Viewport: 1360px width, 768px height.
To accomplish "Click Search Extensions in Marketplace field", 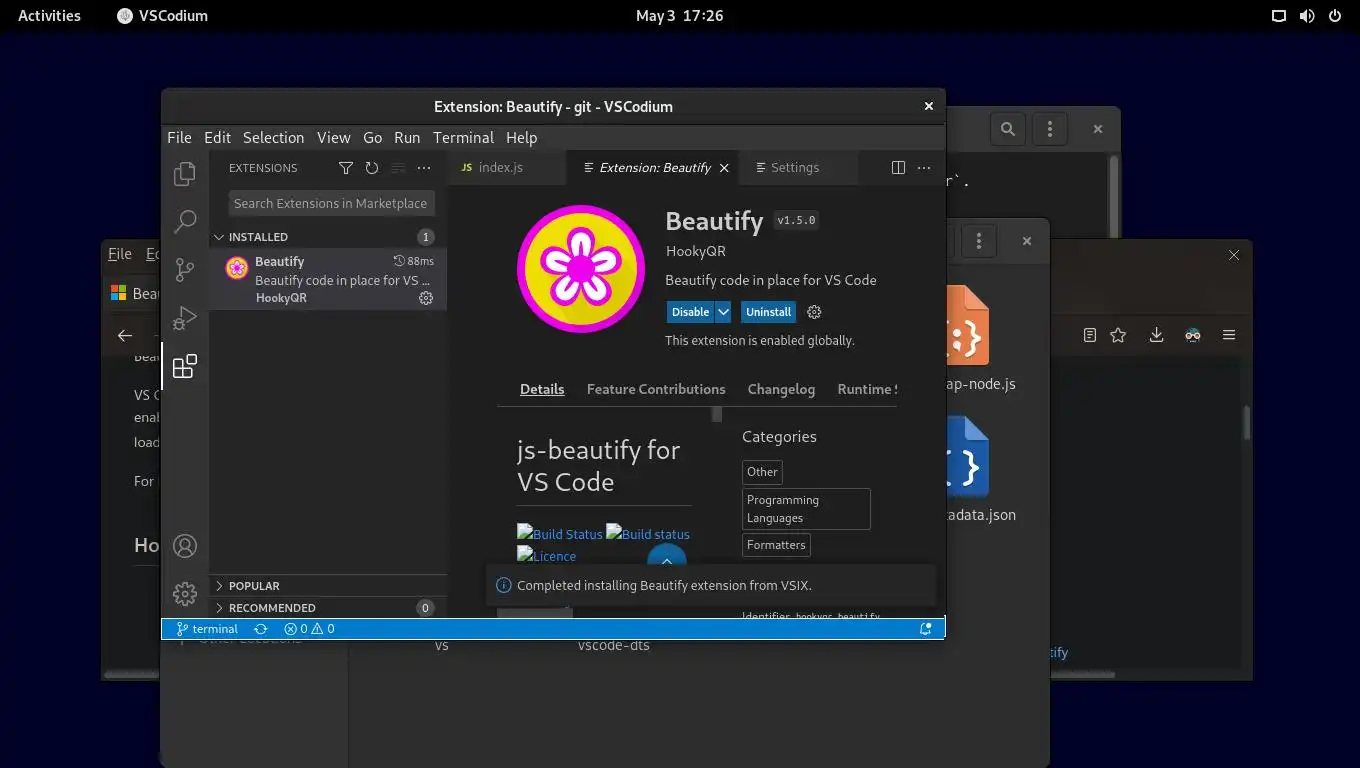I will coord(331,203).
